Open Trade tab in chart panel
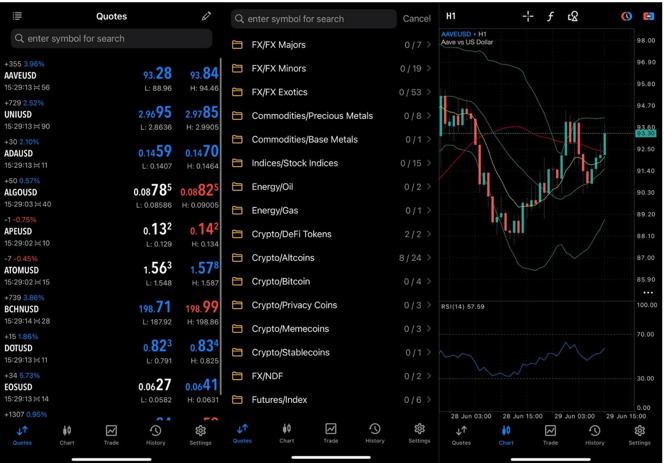 (550, 435)
